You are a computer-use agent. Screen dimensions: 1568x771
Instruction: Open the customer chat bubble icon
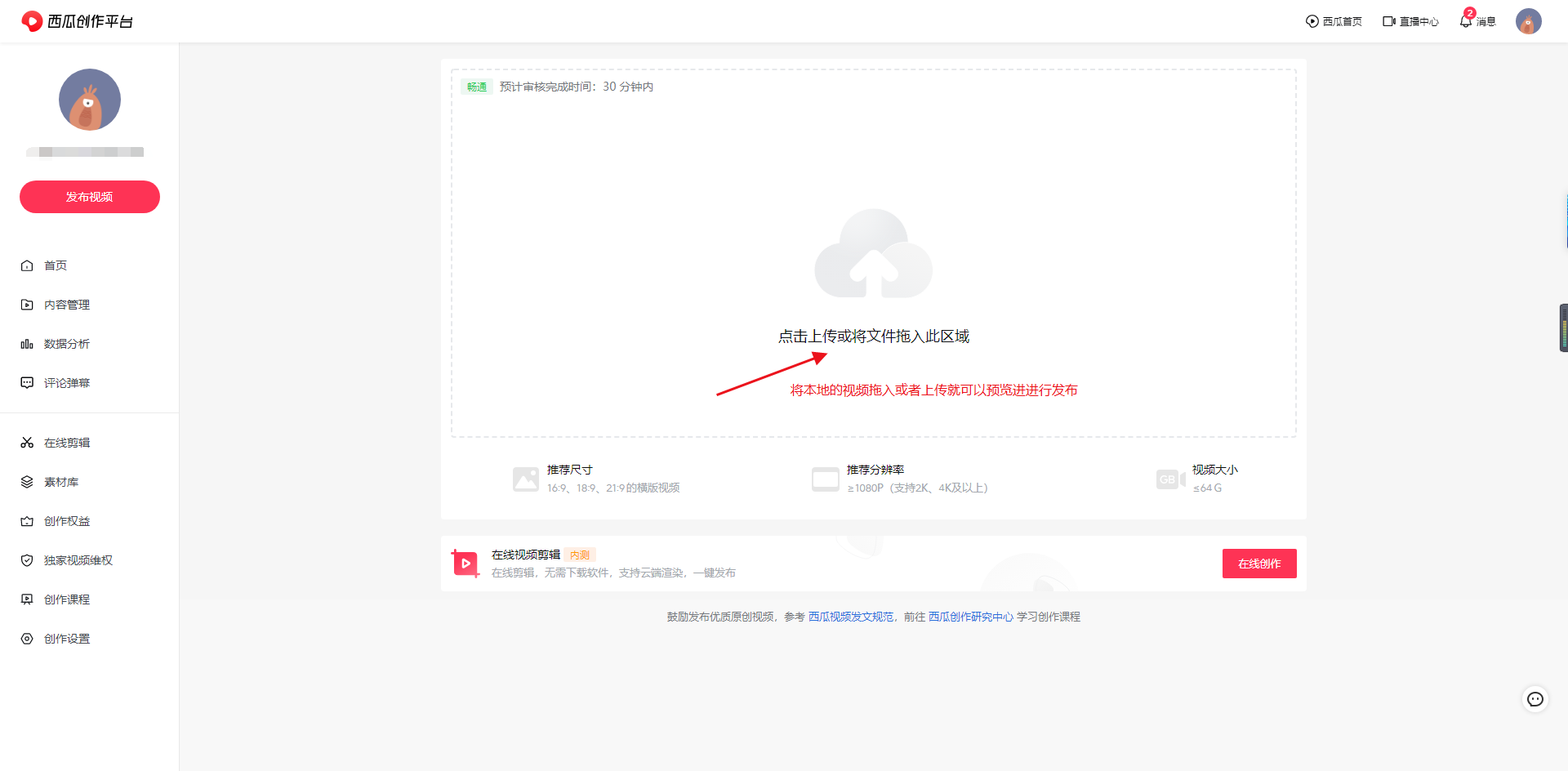point(1535,699)
